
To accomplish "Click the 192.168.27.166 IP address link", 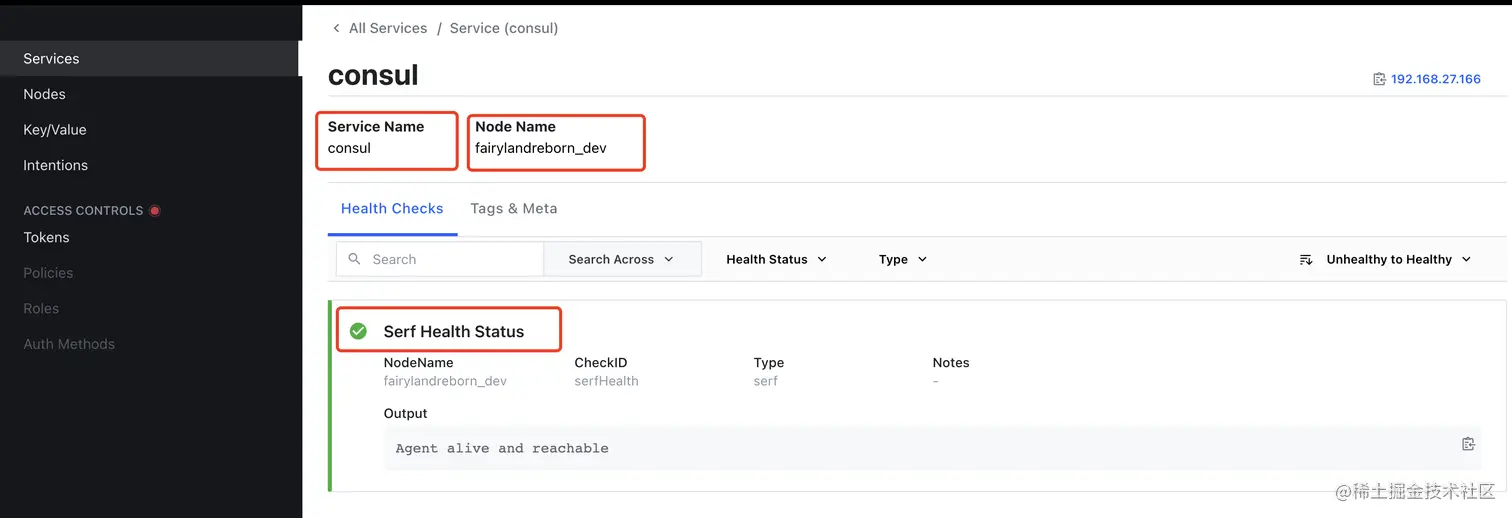I will [x=1436, y=79].
